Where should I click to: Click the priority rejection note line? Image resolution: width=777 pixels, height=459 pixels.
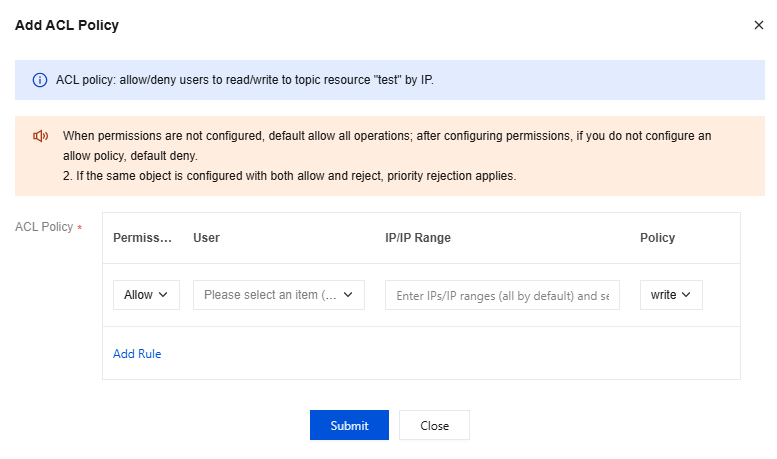[x=289, y=176]
